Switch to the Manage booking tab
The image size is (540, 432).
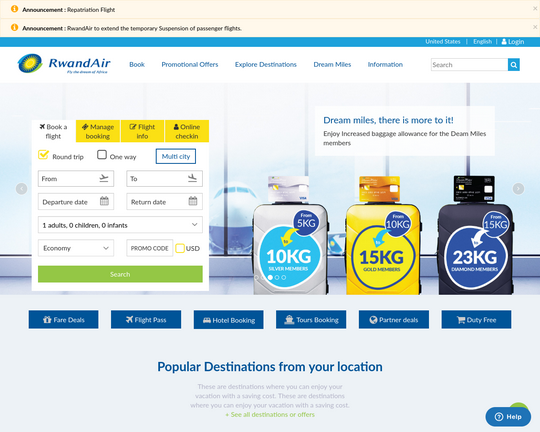98,131
